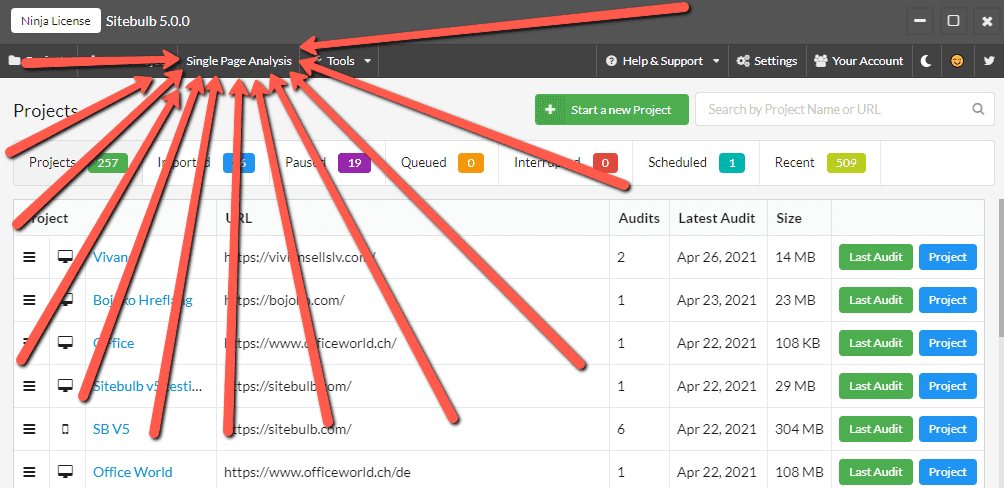Toggle dark mode moon icon
Screen dimensions: 1004x488
926,61
